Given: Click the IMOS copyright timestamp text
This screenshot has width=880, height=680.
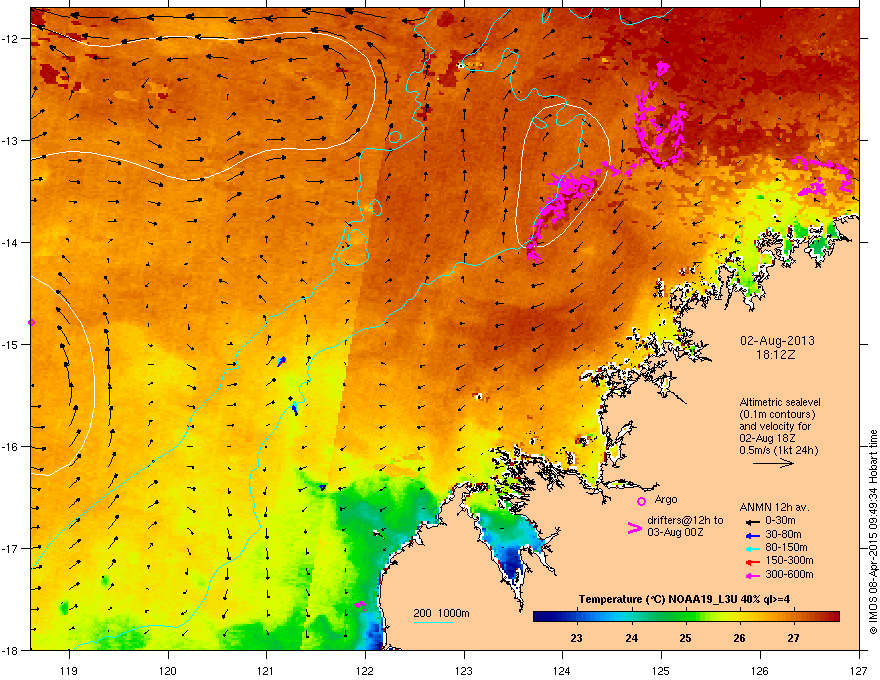Looking at the screenshot, I should (x=873, y=532).
